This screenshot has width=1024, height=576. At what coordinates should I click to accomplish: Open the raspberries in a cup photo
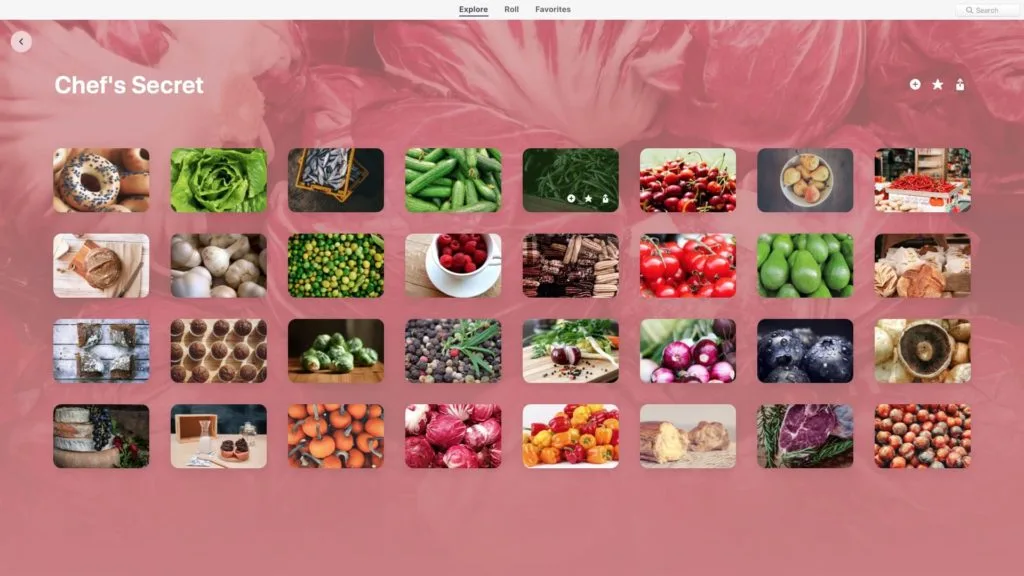453,266
